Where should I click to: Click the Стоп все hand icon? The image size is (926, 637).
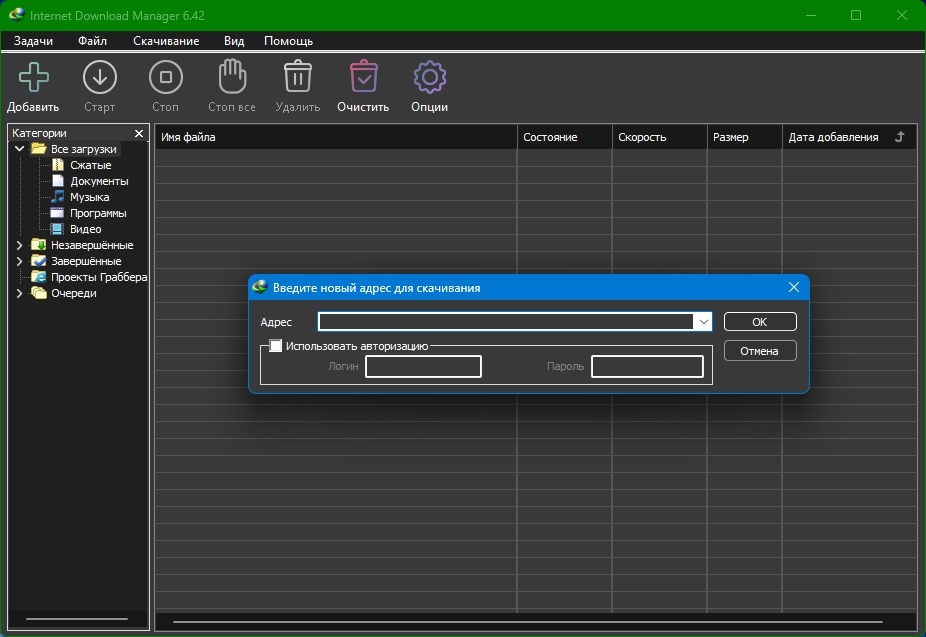[232, 77]
